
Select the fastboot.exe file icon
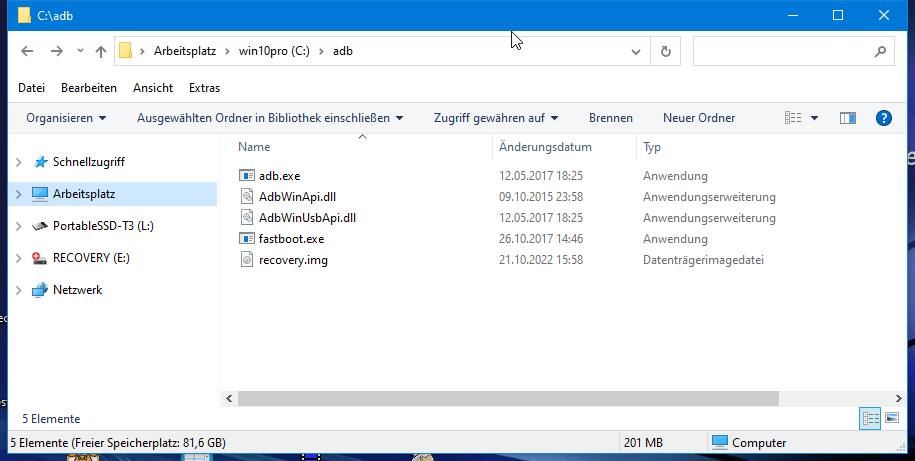pos(248,239)
